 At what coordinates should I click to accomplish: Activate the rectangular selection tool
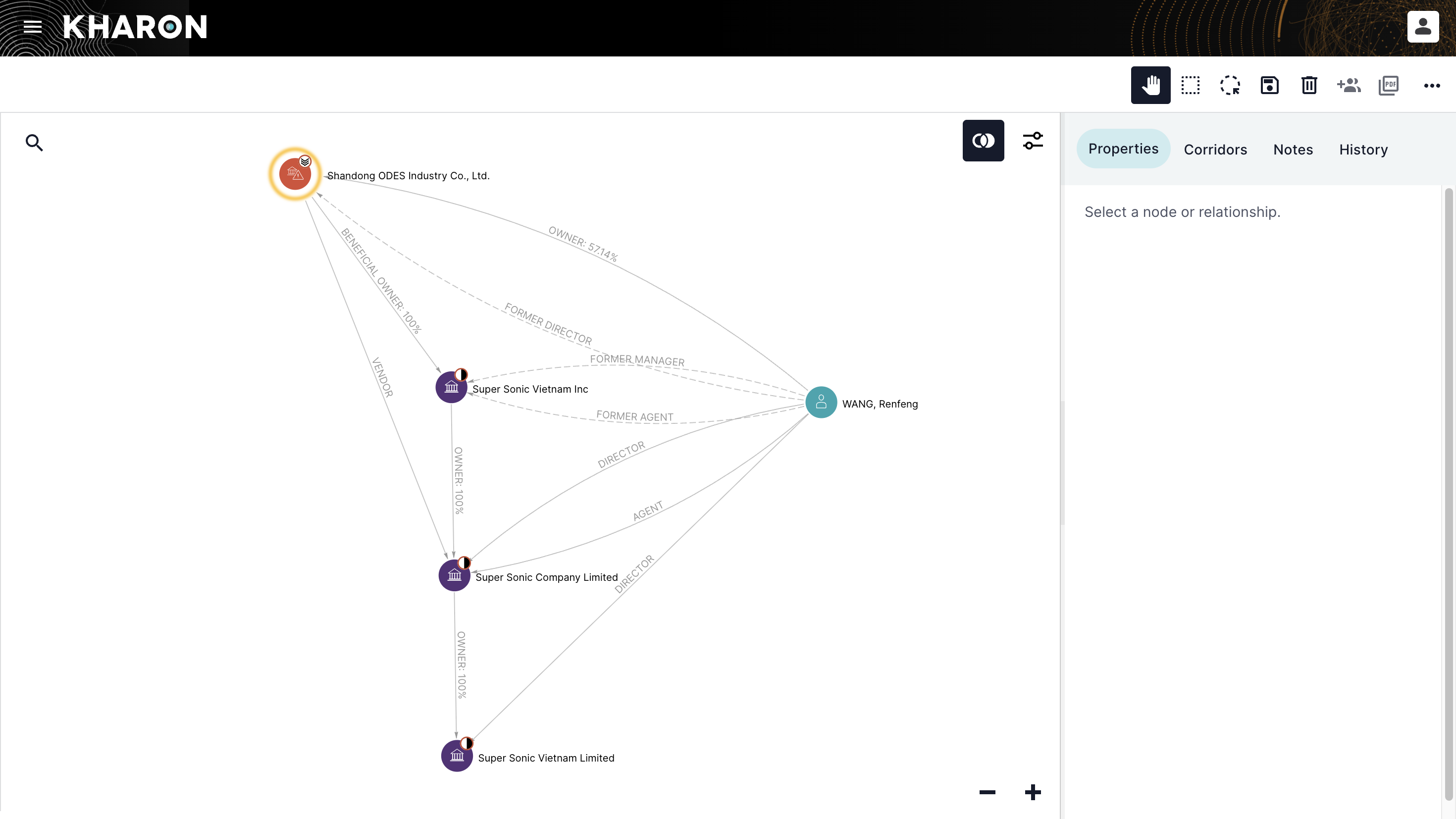[1191, 85]
